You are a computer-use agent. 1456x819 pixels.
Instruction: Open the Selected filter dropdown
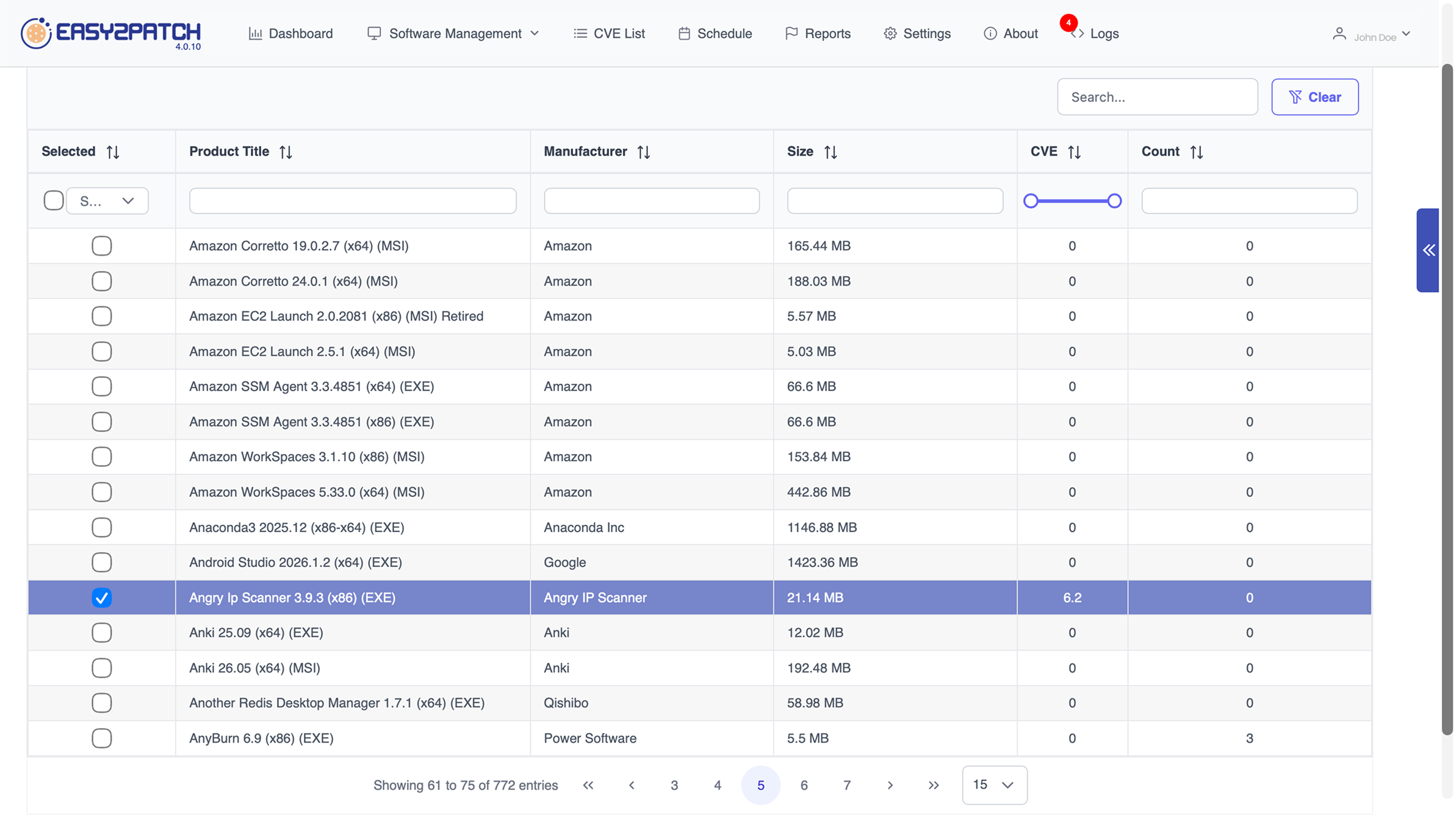coord(107,201)
